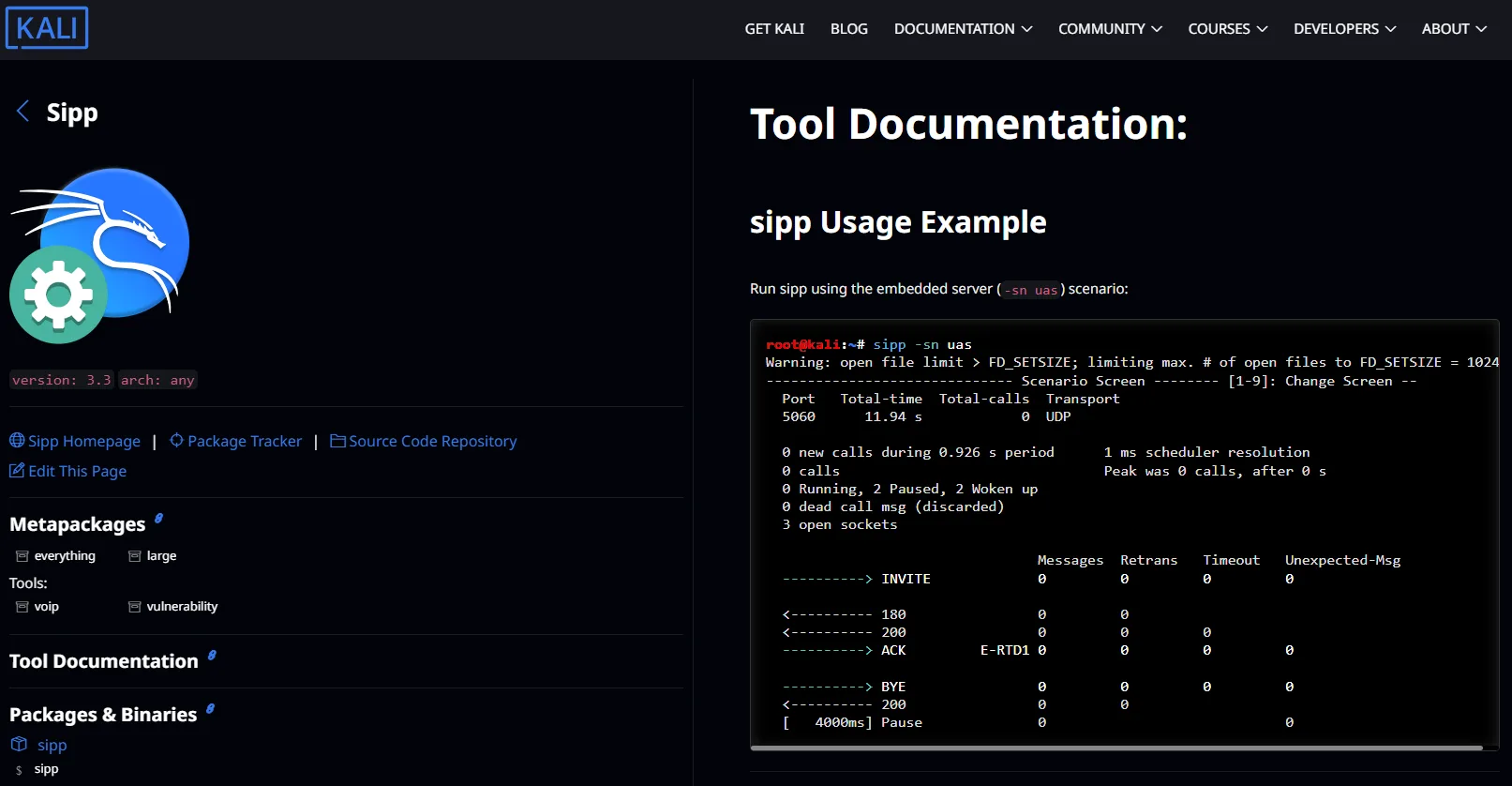This screenshot has width=1512, height=786.
Task: Click the Tool Documentation sidebar heading
Action: [x=104, y=661]
